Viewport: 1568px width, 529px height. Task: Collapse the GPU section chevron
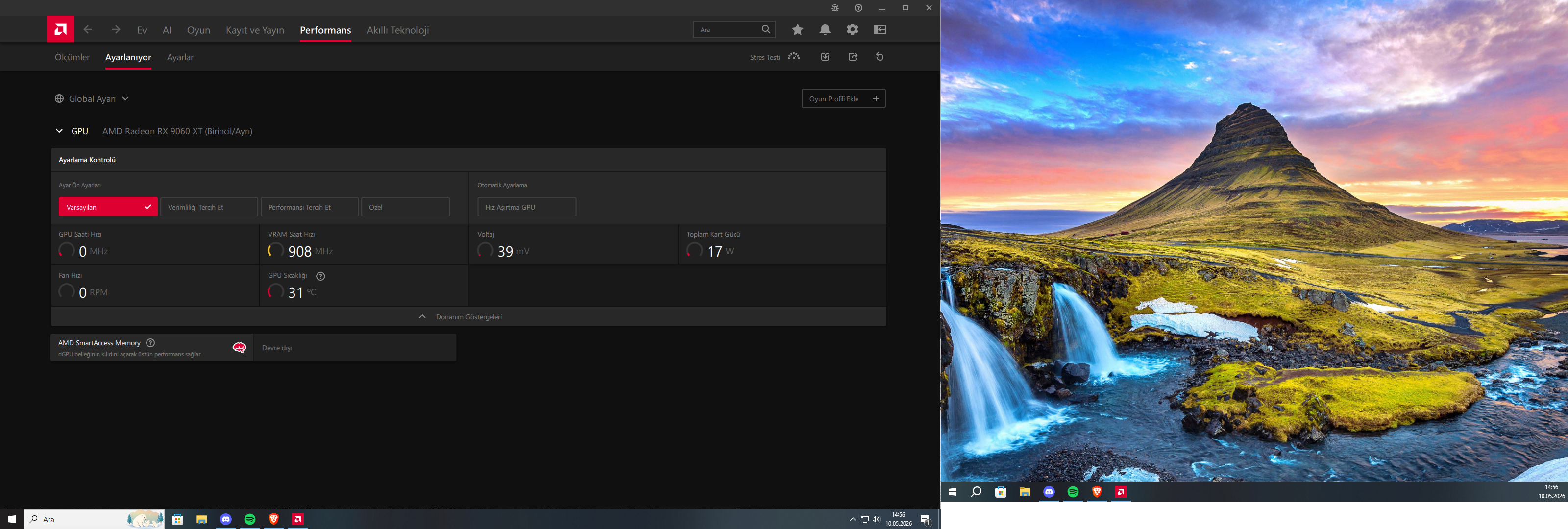click(x=59, y=131)
